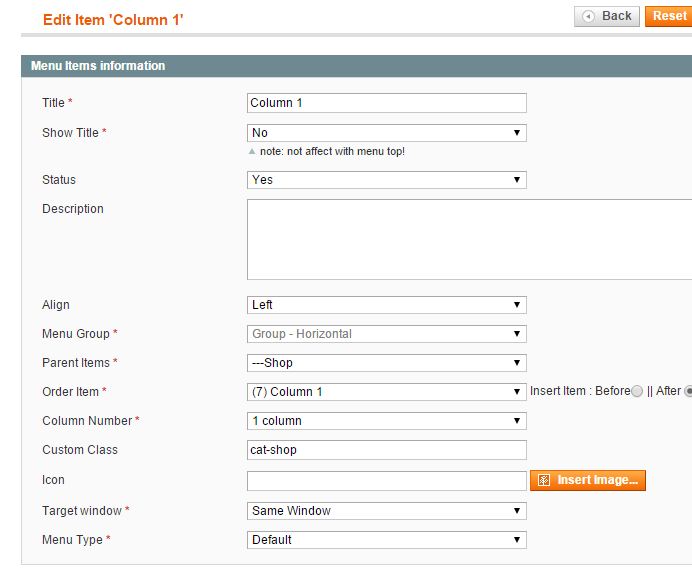This screenshot has width=692, height=581.
Task: Click the note triangle icon under Show Title
Action: point(252,151)
